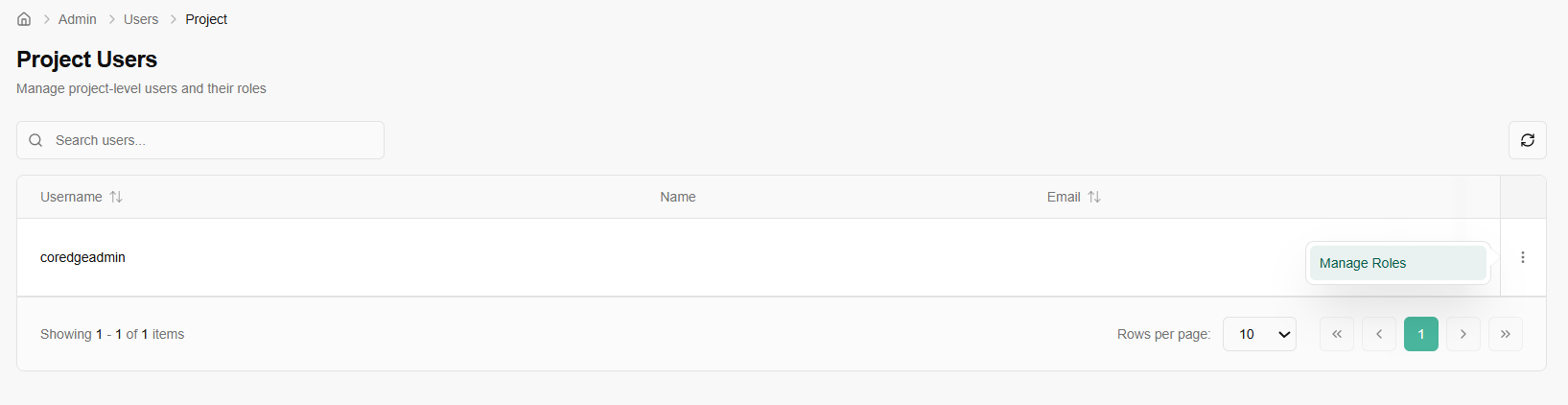Click the Email column header
Image resolution: width=1568 pixels, height=405 pixels.
coord(1063,197)
